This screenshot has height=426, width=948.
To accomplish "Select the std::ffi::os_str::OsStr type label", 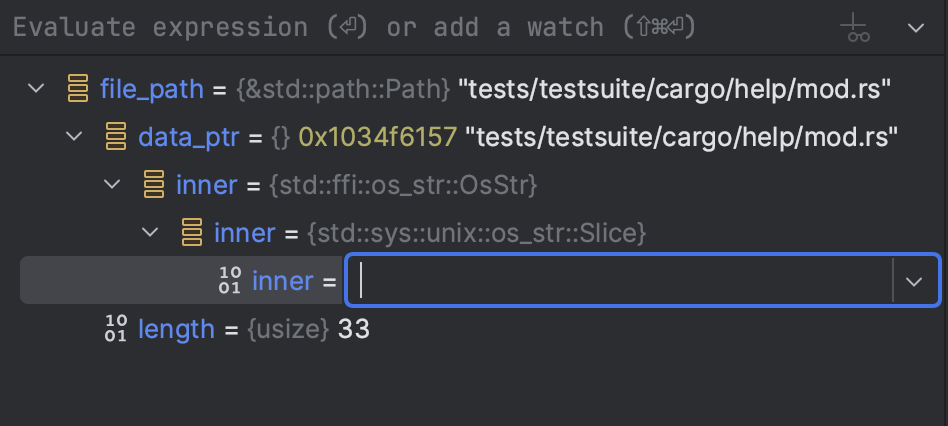I will click(x=403, y=185).
